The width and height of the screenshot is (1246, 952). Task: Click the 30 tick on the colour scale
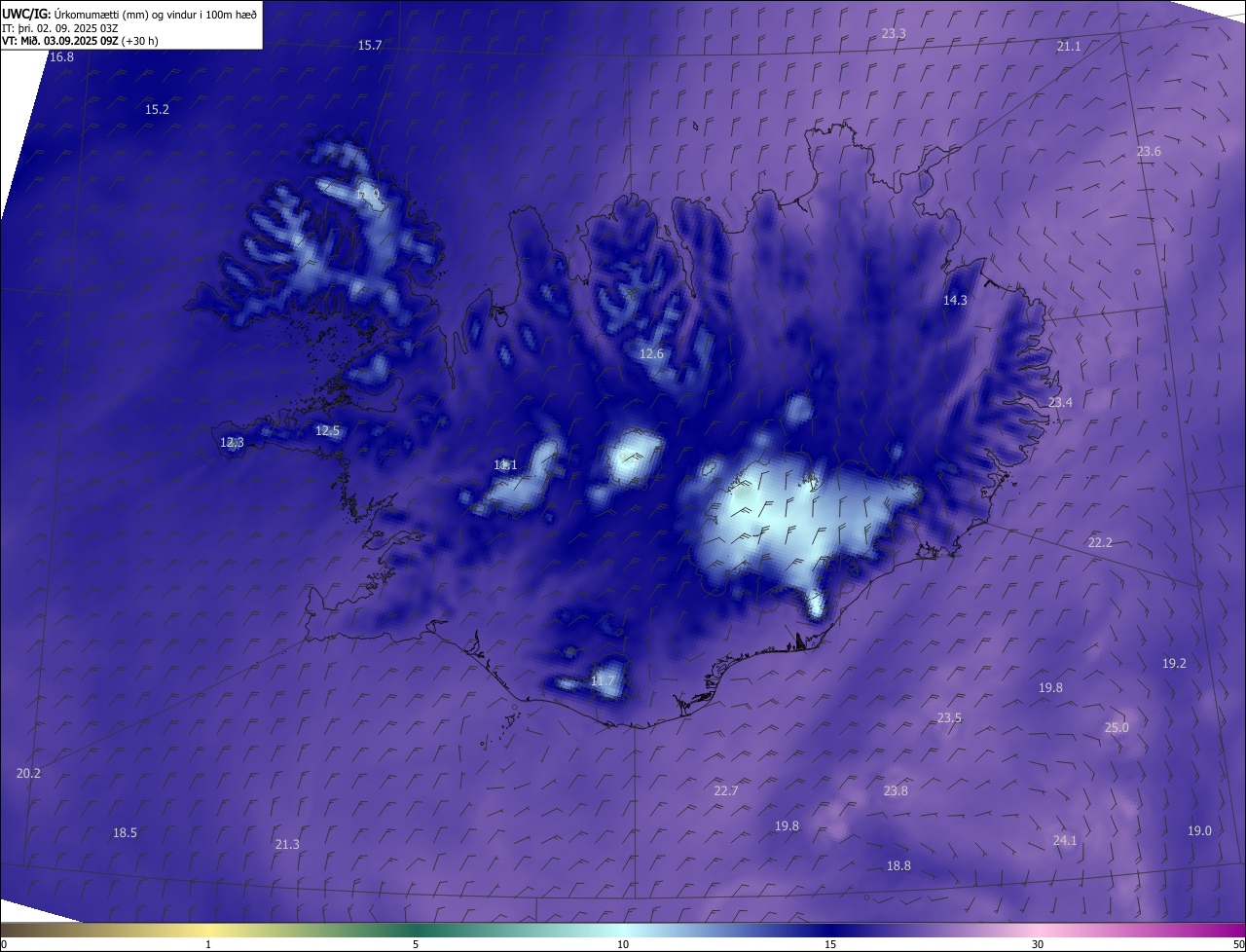click(x=1038, y=945)
